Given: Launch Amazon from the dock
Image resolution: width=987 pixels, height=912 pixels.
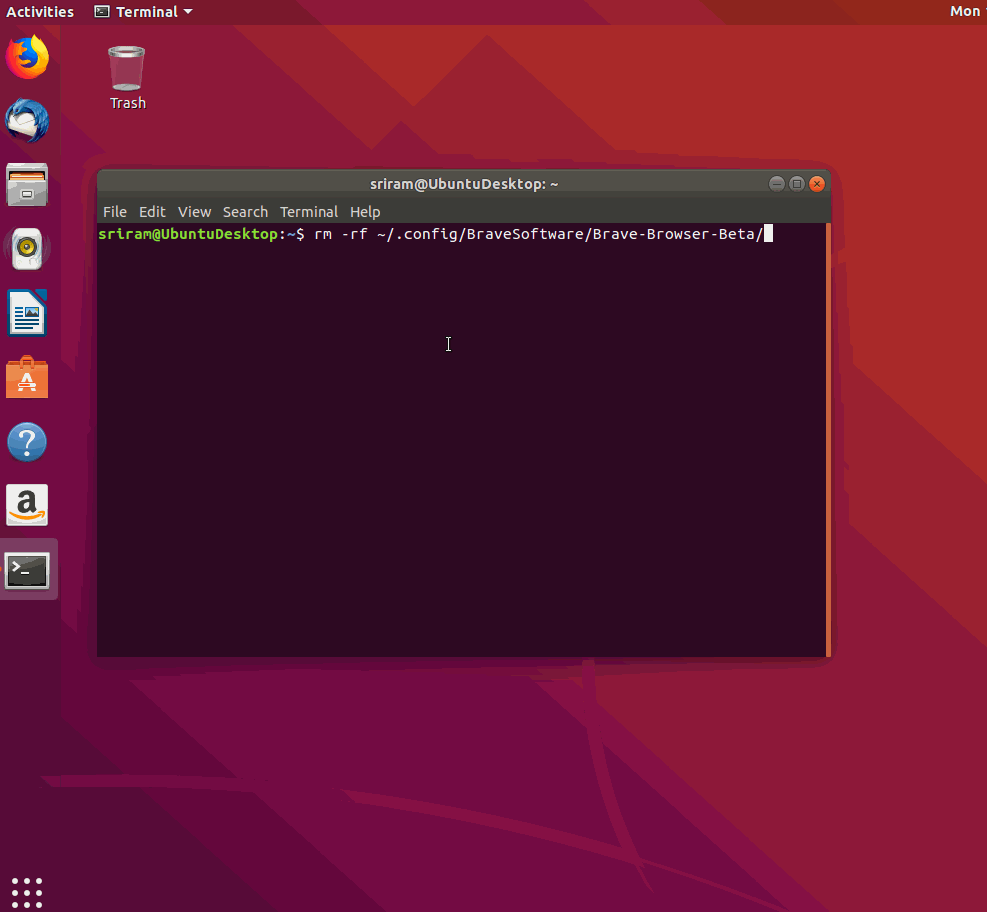Looking at the screenshot, I should point(27,505).
